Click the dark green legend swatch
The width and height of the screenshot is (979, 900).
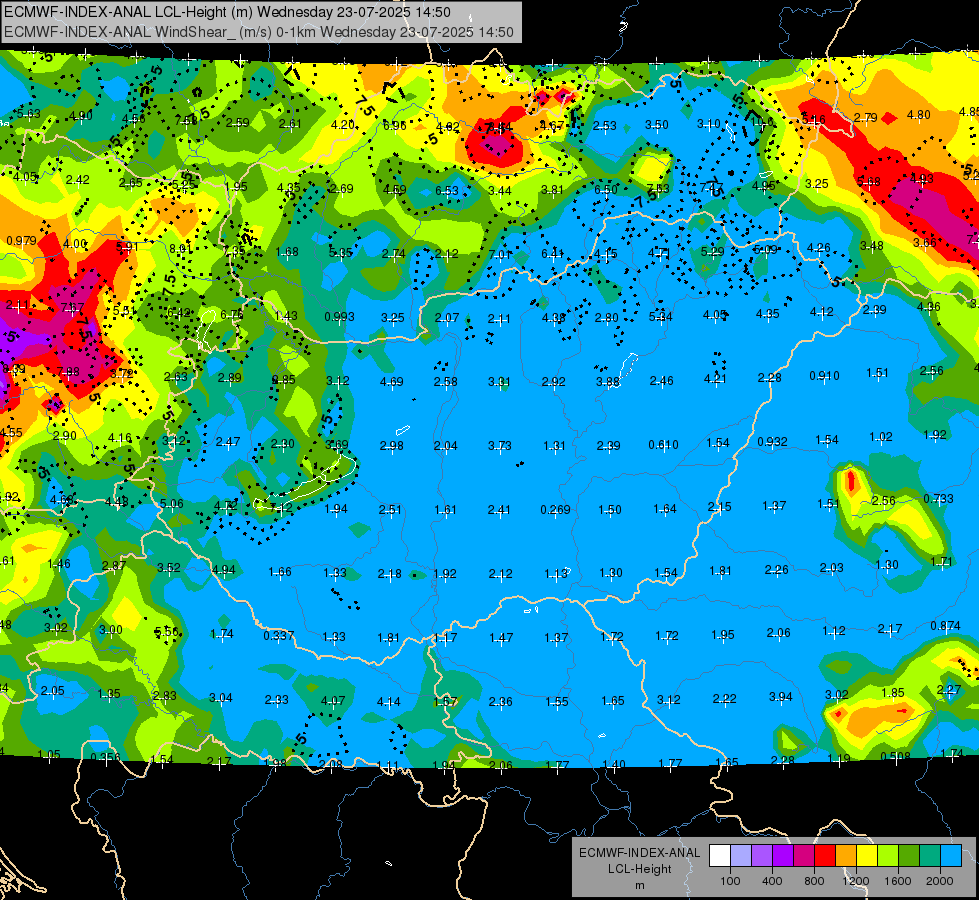910,855
